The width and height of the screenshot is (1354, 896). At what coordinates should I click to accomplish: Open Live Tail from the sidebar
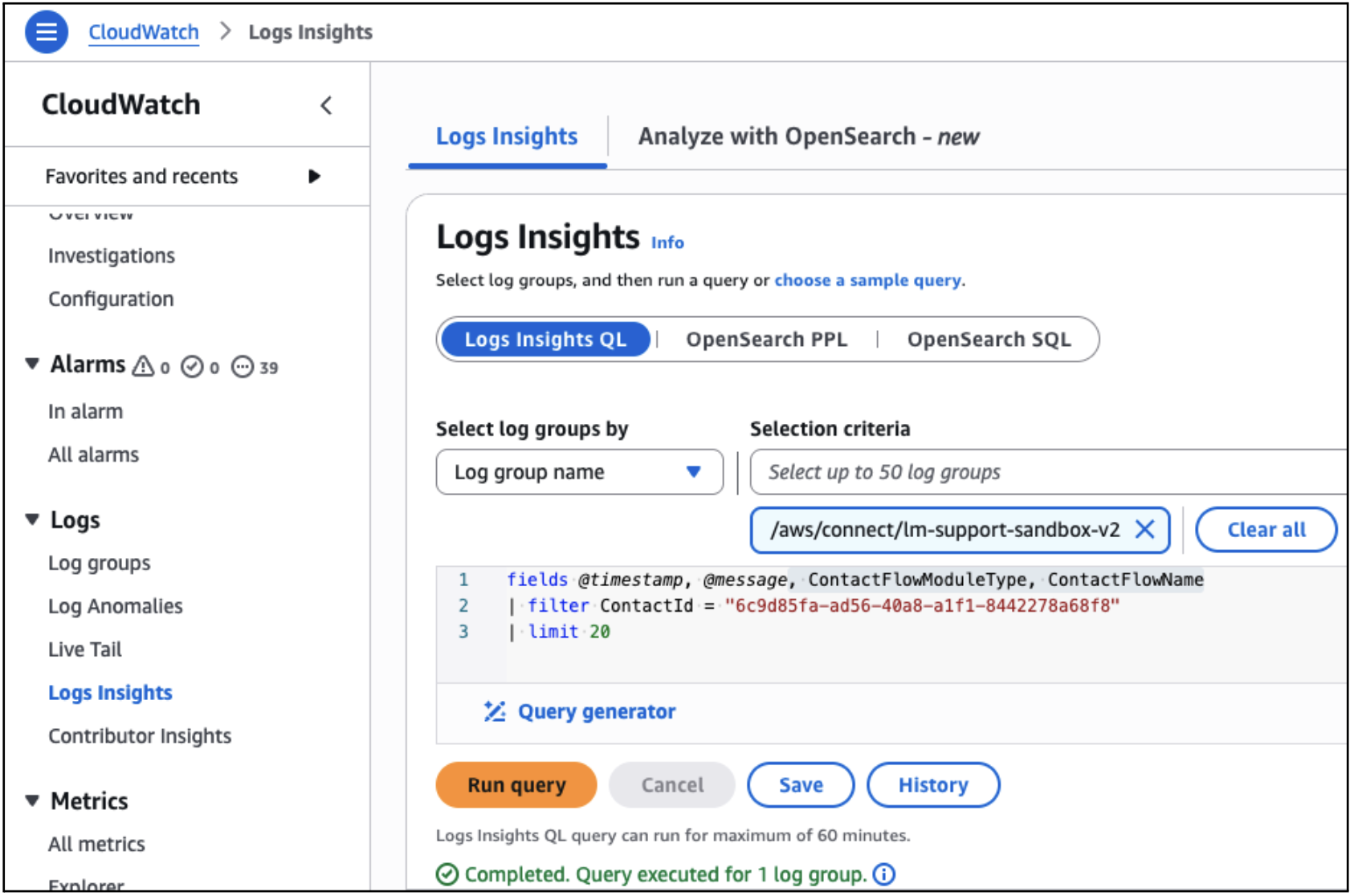85,650
